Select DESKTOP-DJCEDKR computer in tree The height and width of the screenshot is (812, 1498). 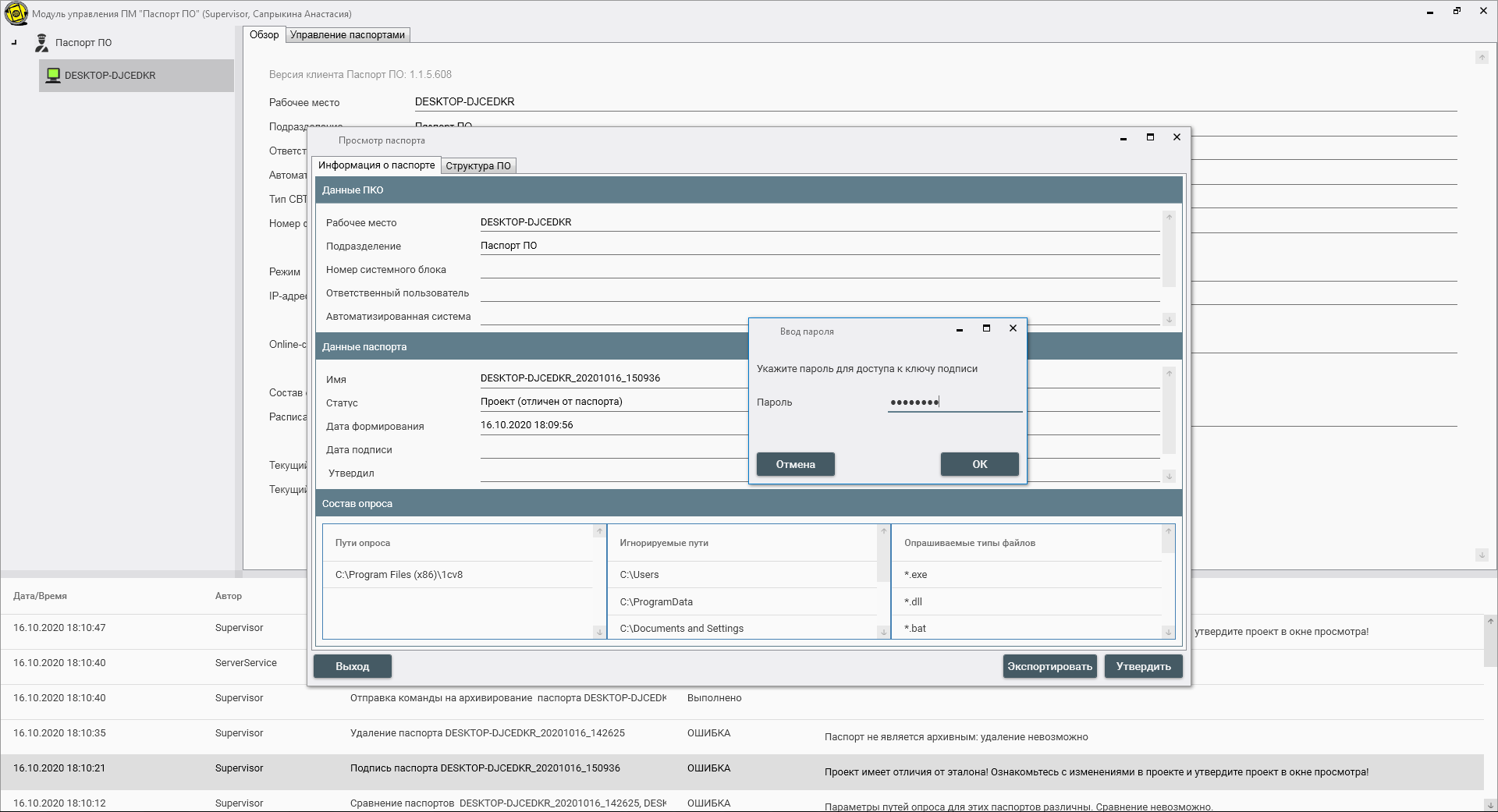110,76
